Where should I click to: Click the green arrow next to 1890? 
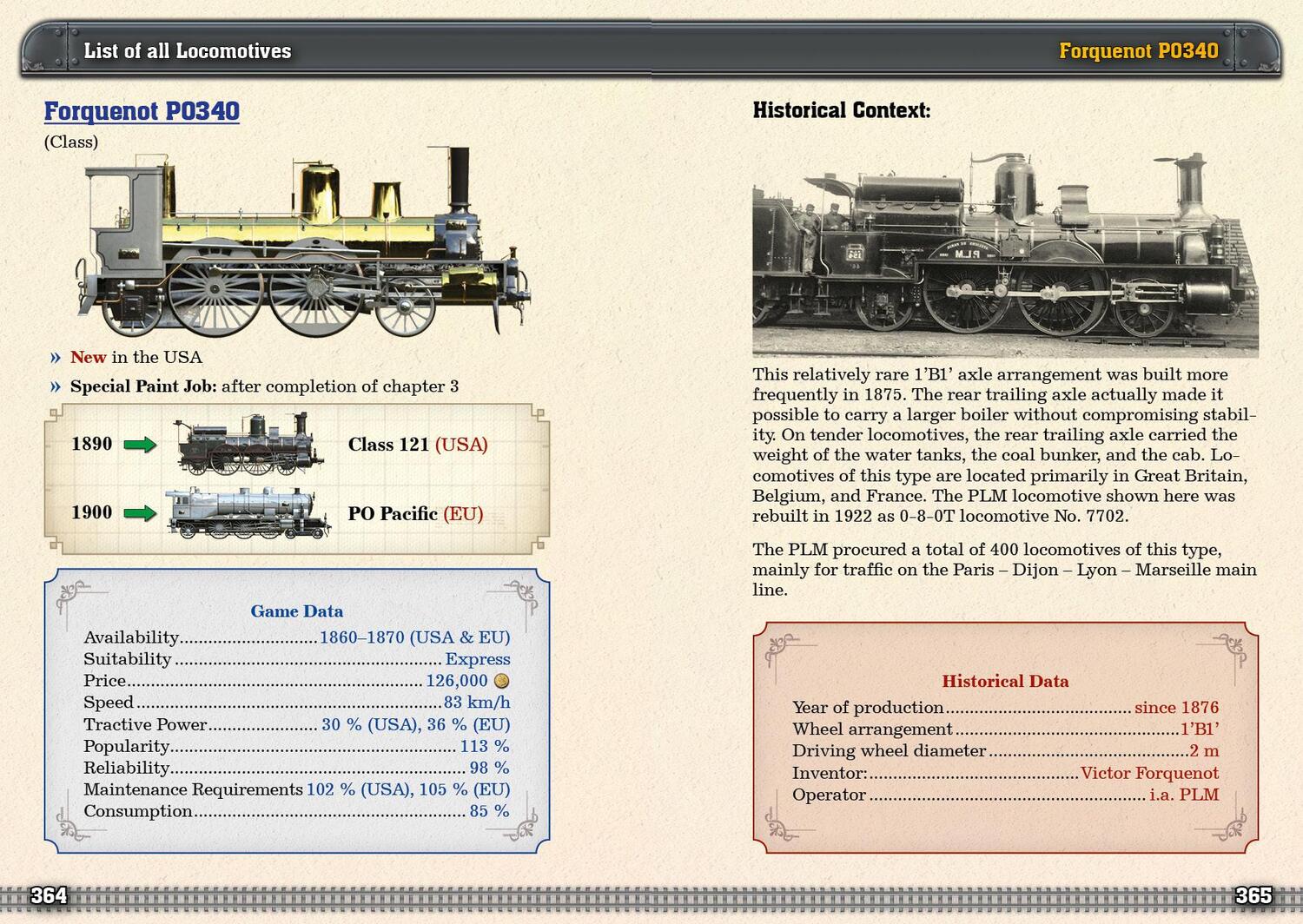point(140,445)
